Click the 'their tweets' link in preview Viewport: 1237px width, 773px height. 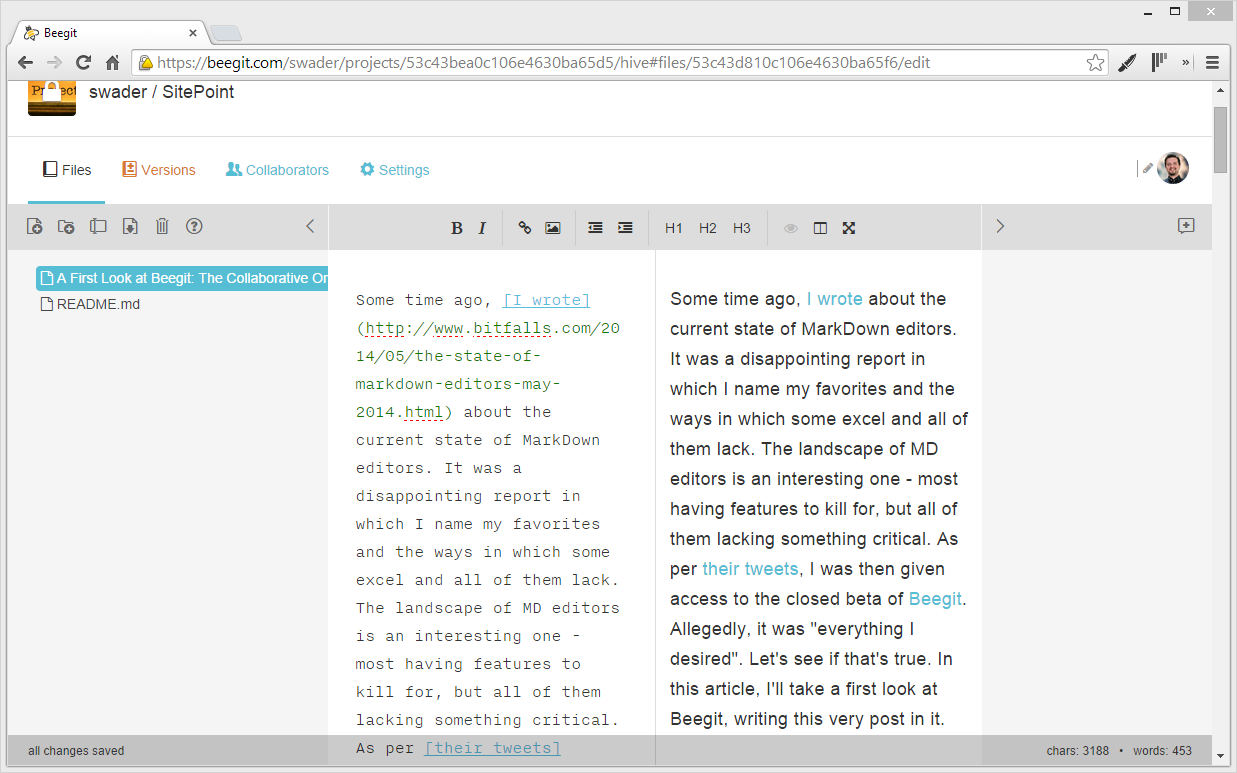click(x=750, y=569)
